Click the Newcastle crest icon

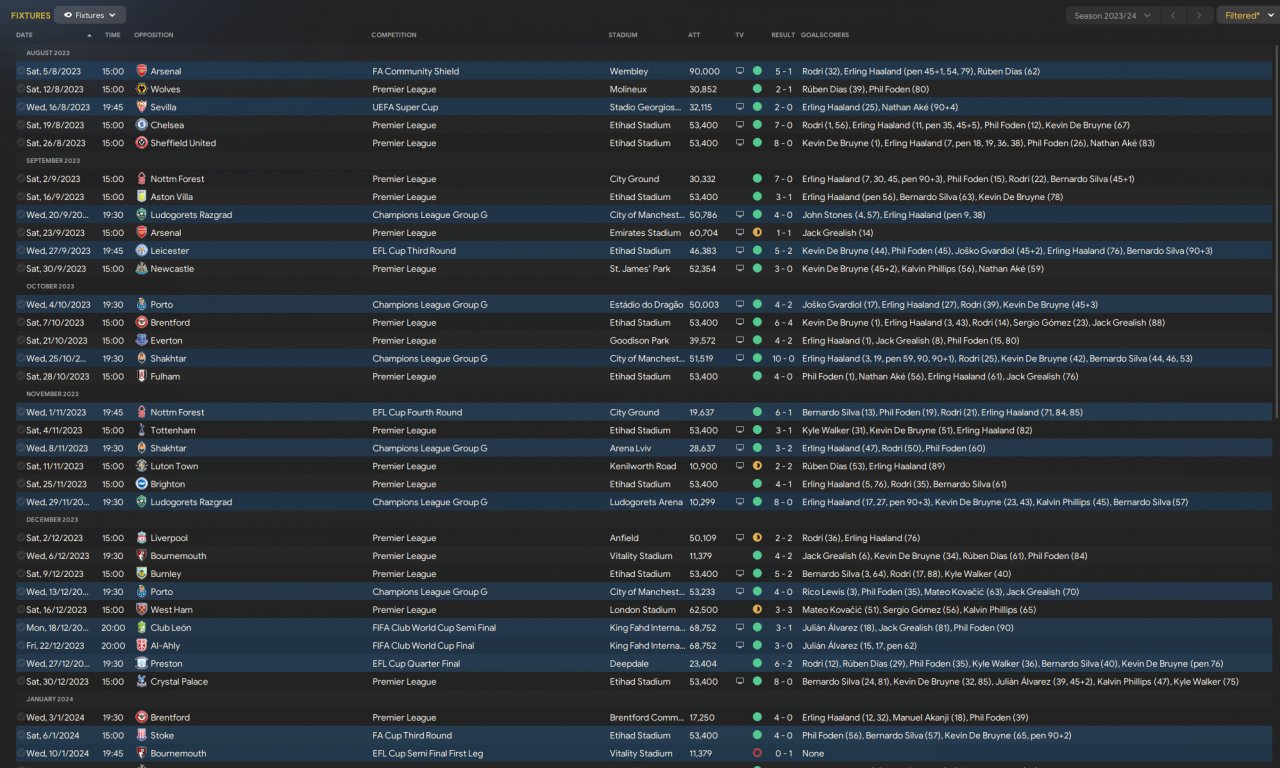point(141,269)
